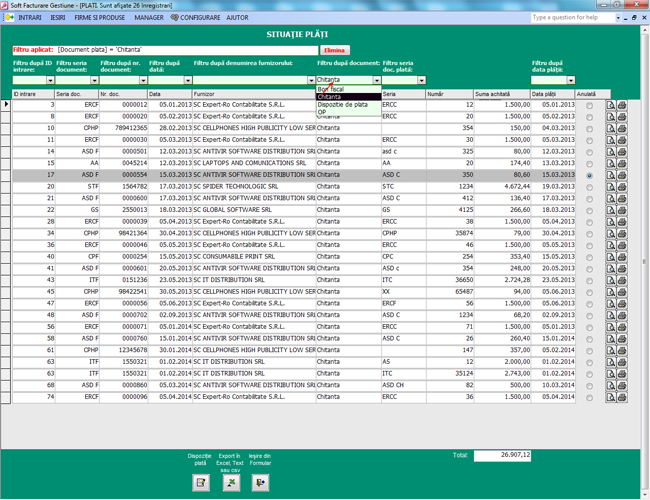Open the FIRME SI PRODUSE menu

click(x=99, y=17)
